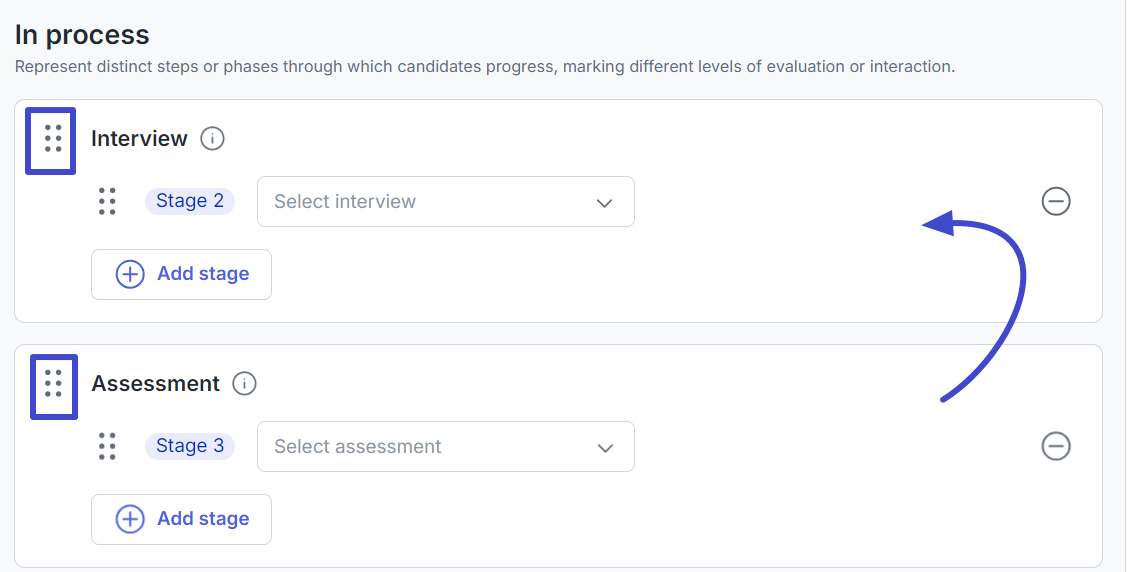
Task: Click the plus icon in Interview's Add stage
Action: coord(130,274)
